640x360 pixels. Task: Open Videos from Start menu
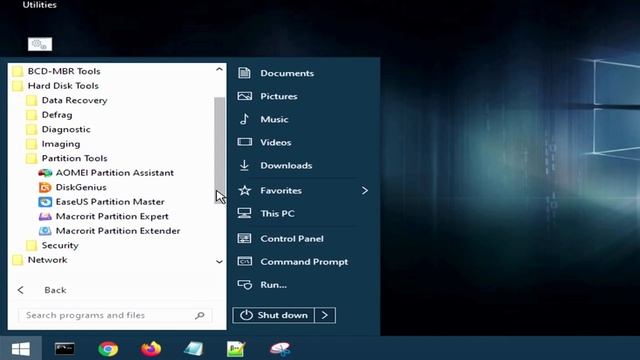click(276, 142)
